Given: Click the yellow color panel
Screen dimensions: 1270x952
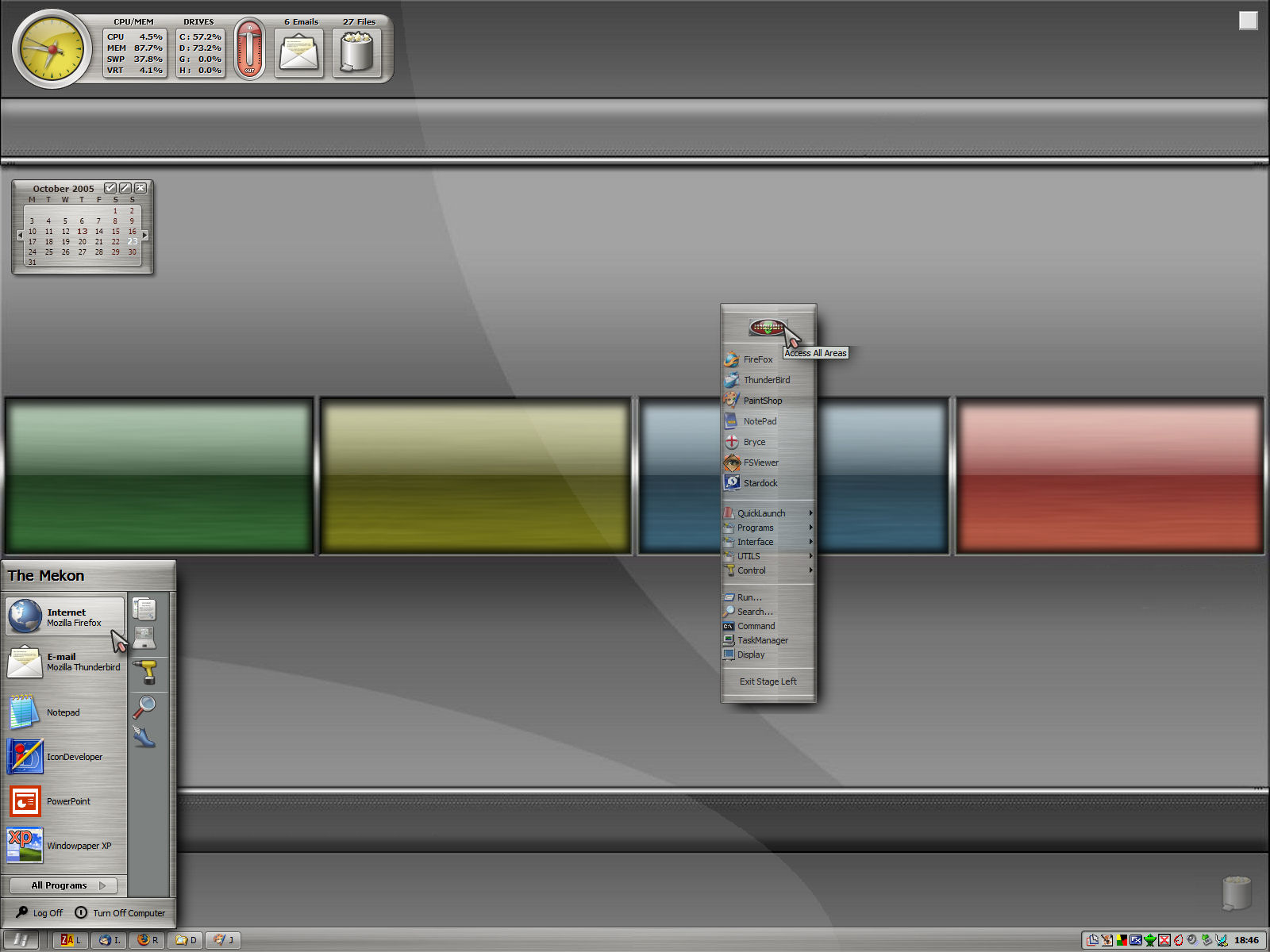Looking at the screenshot, I should click(475, 475).
